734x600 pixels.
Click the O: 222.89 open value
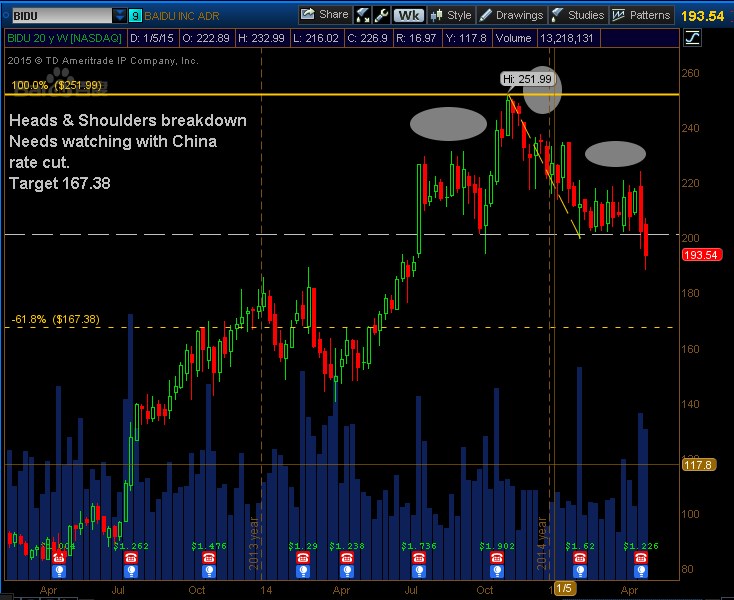tap(206, 38)
